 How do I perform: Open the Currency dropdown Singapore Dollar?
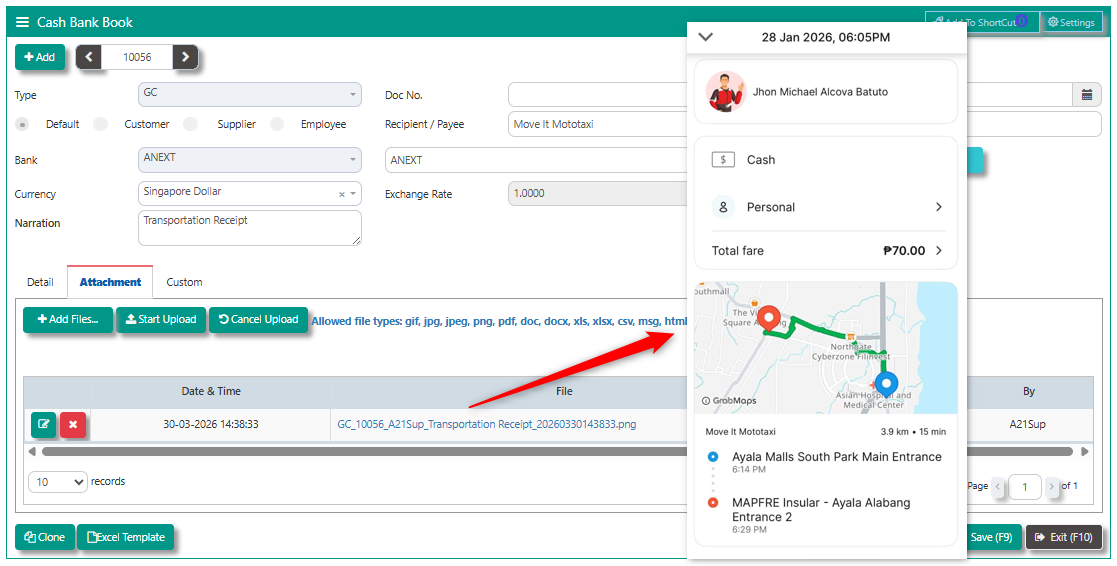click(249, 193)
